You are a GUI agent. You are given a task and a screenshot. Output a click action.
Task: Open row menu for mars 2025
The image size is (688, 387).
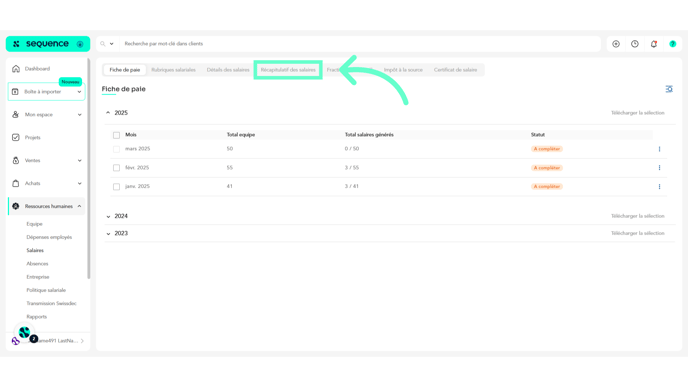pyautogui.click(x=659, y=149)
